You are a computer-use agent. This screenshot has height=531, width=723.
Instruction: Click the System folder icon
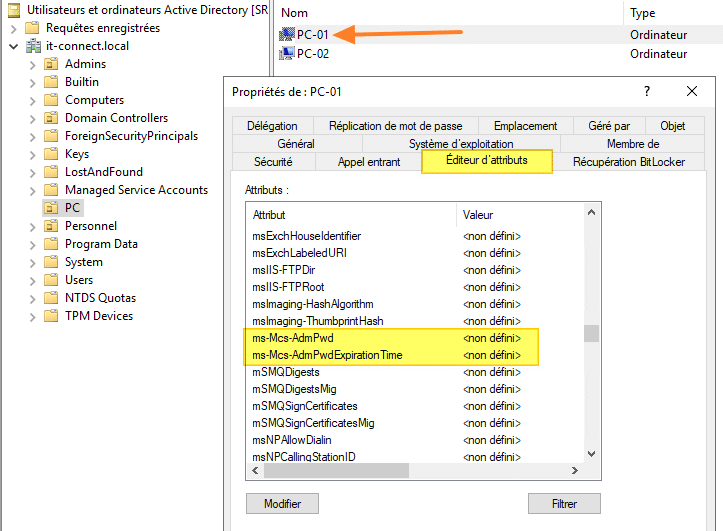pos(51,261)
